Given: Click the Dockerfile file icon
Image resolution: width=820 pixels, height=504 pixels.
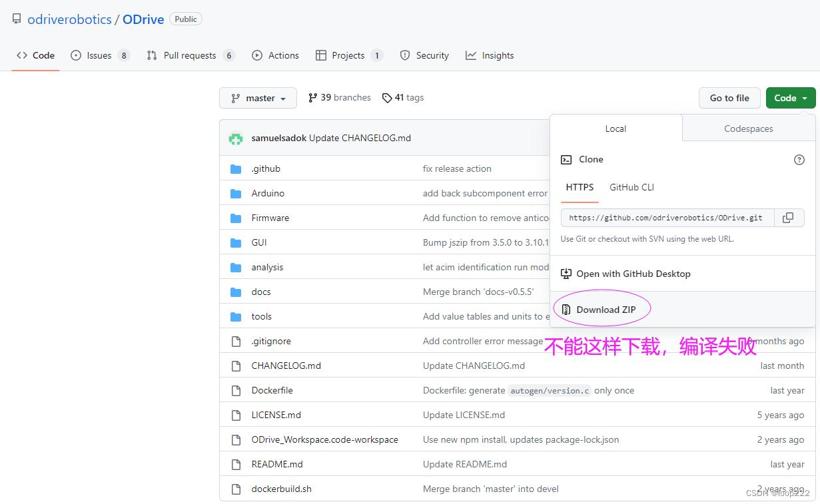Looking at the screenshot, I should [236, 391].
